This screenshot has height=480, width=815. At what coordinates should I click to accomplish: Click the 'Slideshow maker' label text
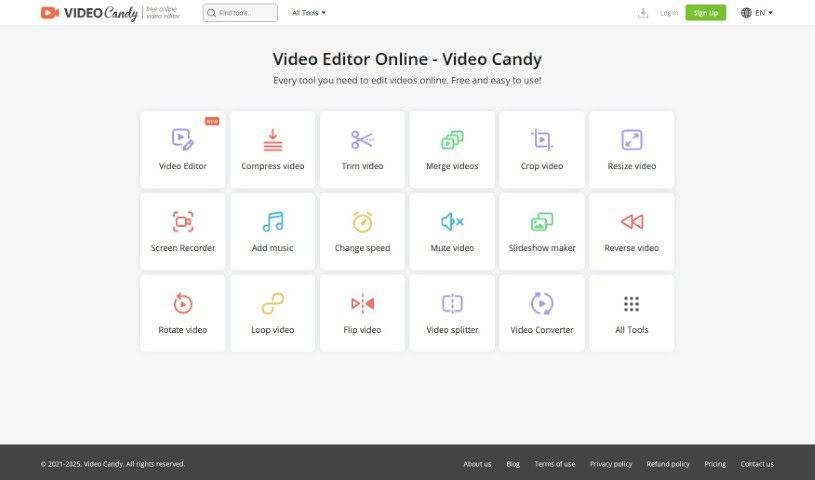point(542,248)
